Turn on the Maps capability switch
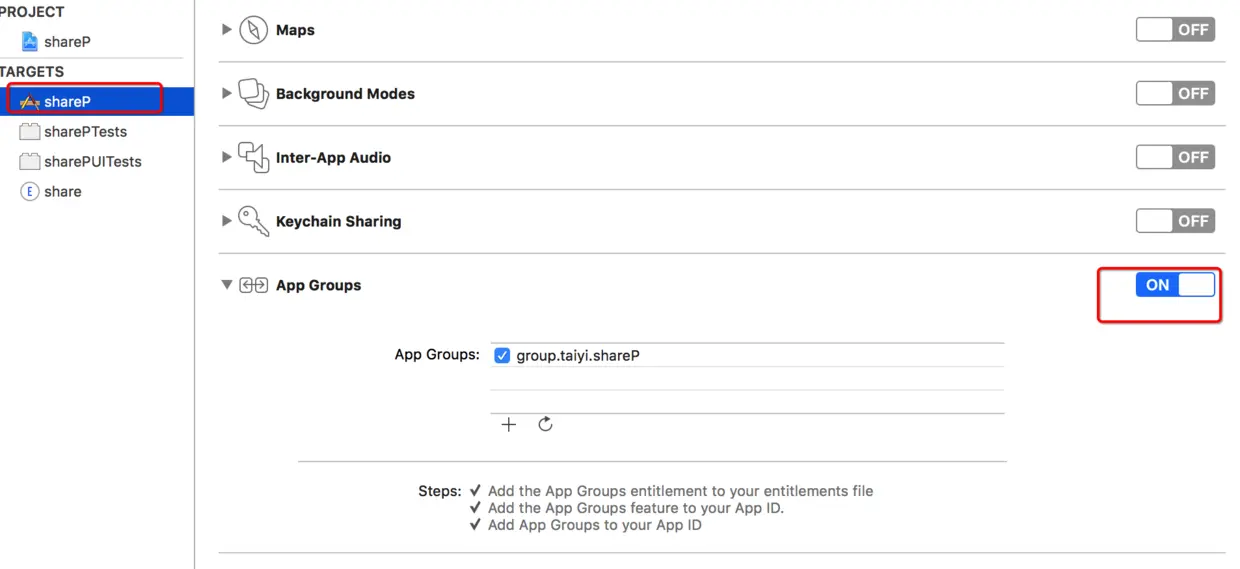1240x569 pixels. (1175, 29)
